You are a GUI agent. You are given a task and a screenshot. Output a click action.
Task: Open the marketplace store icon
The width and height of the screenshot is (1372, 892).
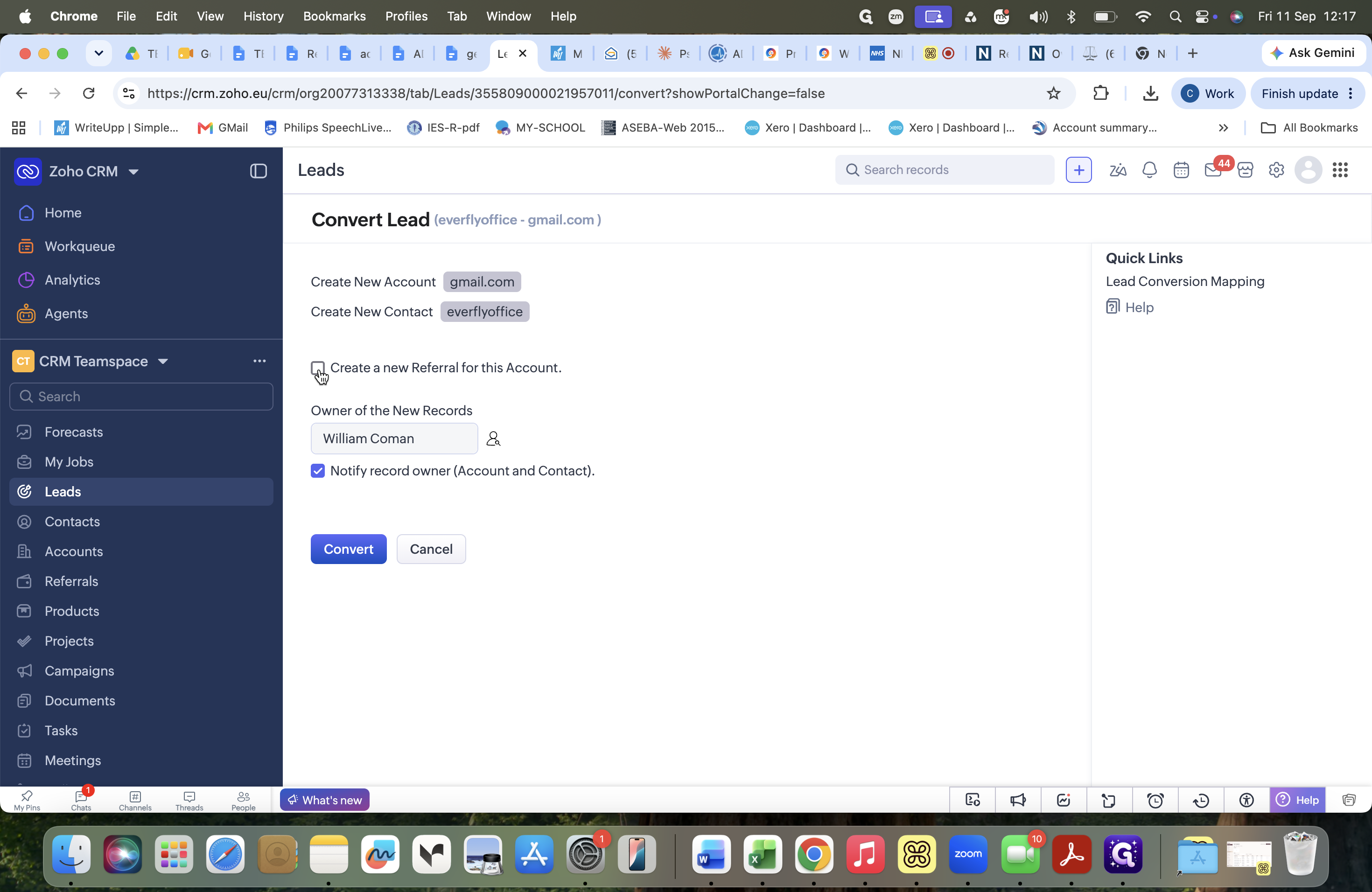1245,170
